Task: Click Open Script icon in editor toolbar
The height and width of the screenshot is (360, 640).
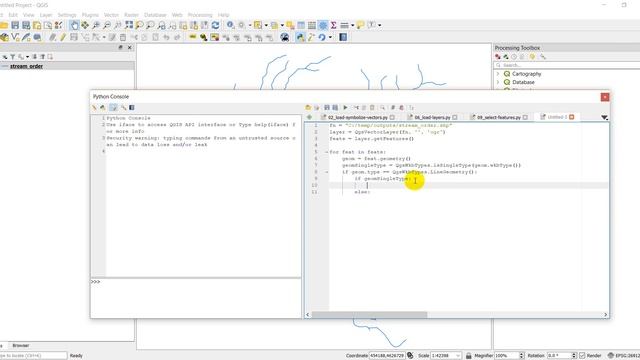Action: 308,107
